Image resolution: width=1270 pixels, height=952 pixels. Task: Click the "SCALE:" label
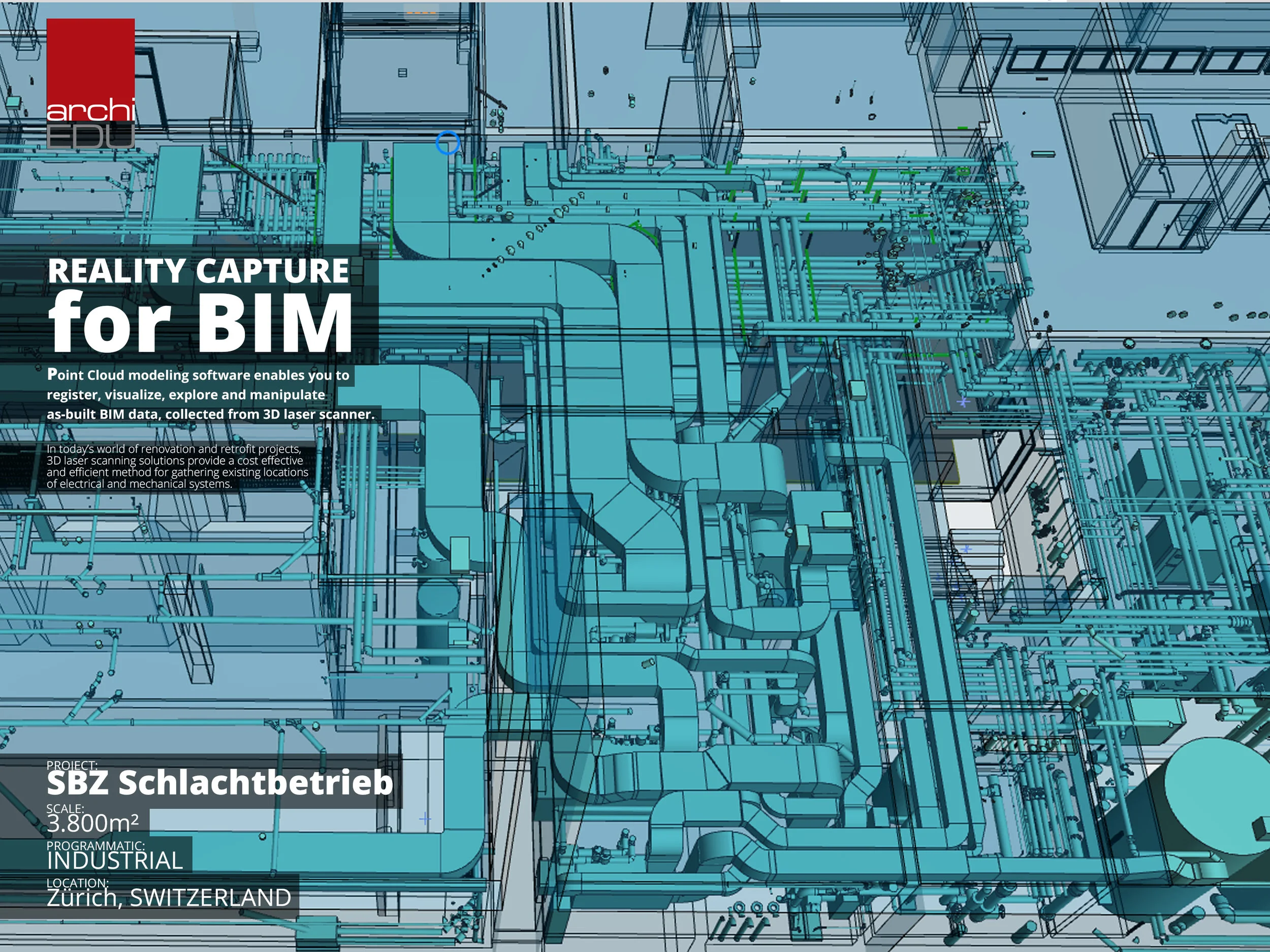66,808
